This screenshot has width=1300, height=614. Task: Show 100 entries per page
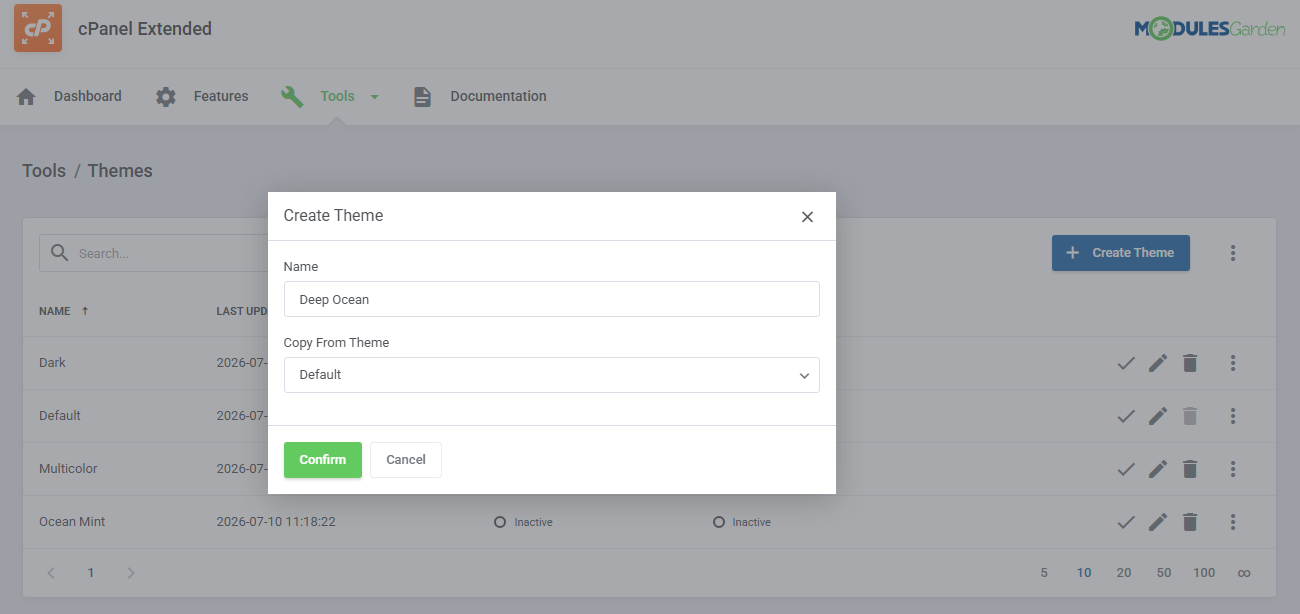point(1204,573)
